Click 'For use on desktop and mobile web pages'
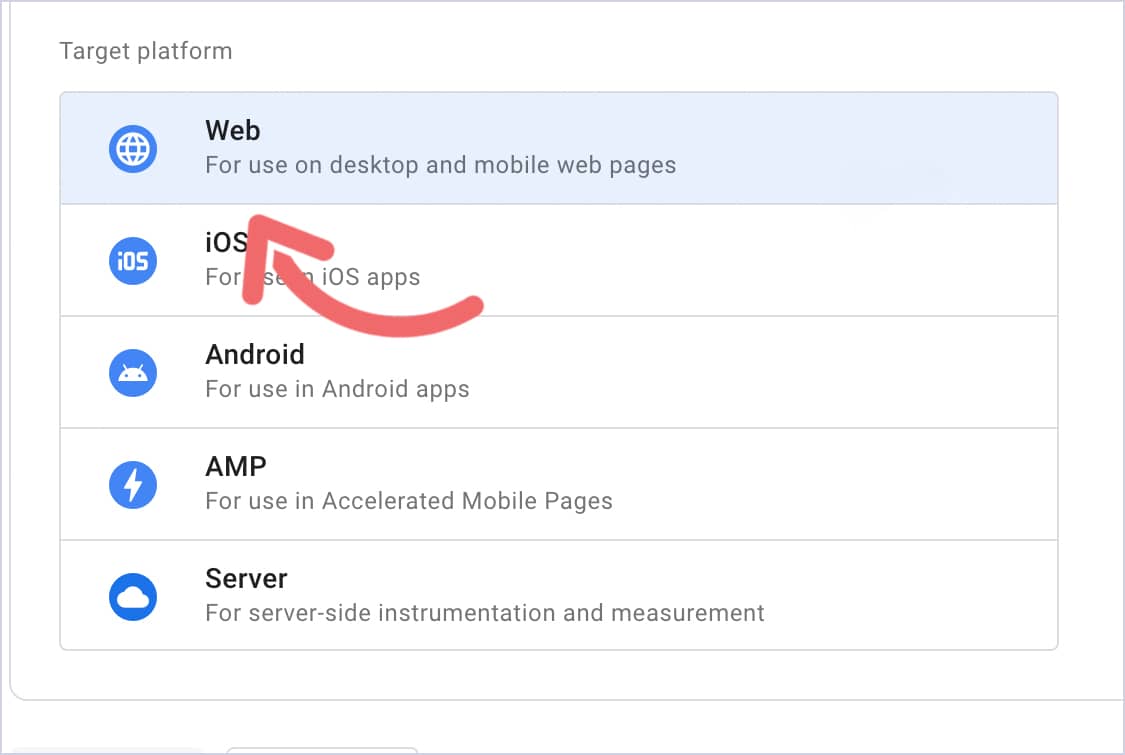 [441, 165]
